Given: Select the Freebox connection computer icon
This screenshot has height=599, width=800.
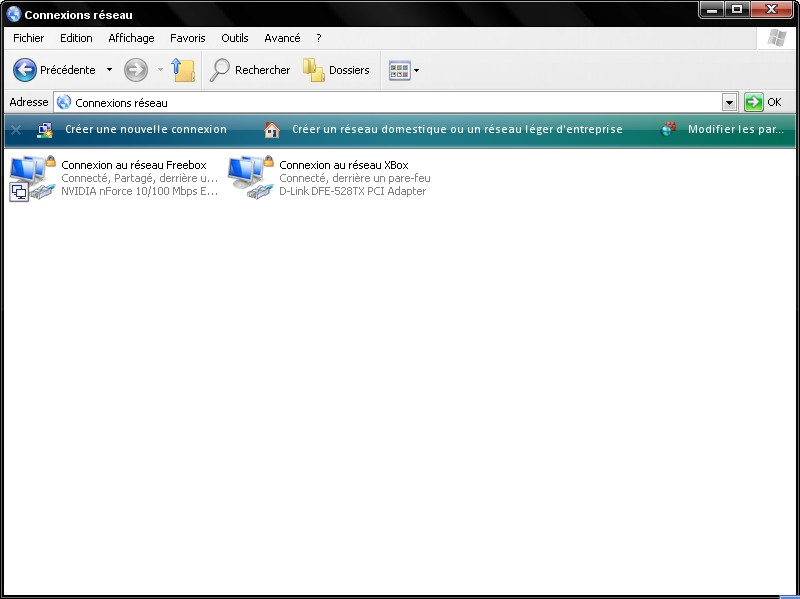Looking at the screenshot, I should 32,178.
